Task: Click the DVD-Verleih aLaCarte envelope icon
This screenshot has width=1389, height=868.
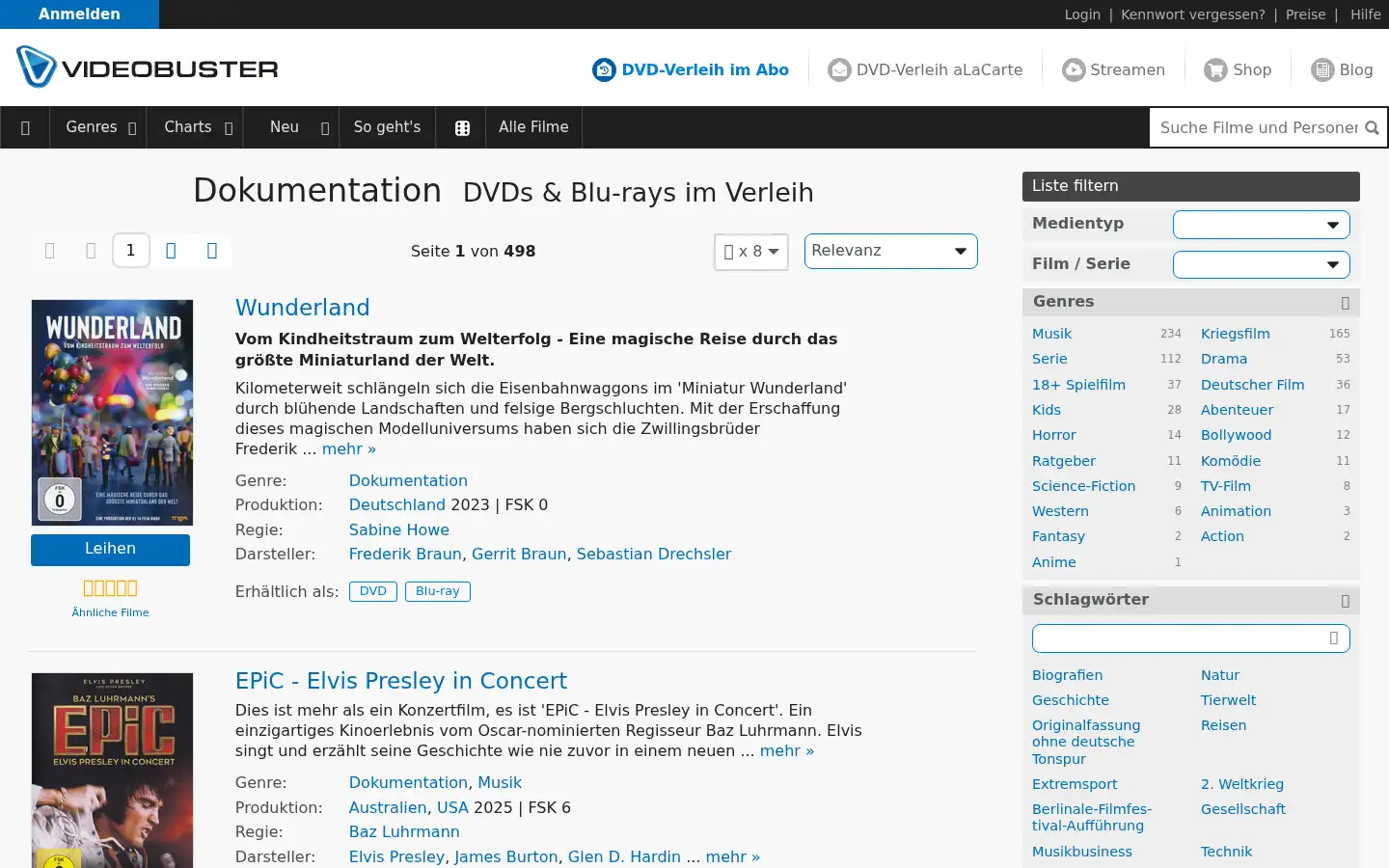Action: (840, 69)
